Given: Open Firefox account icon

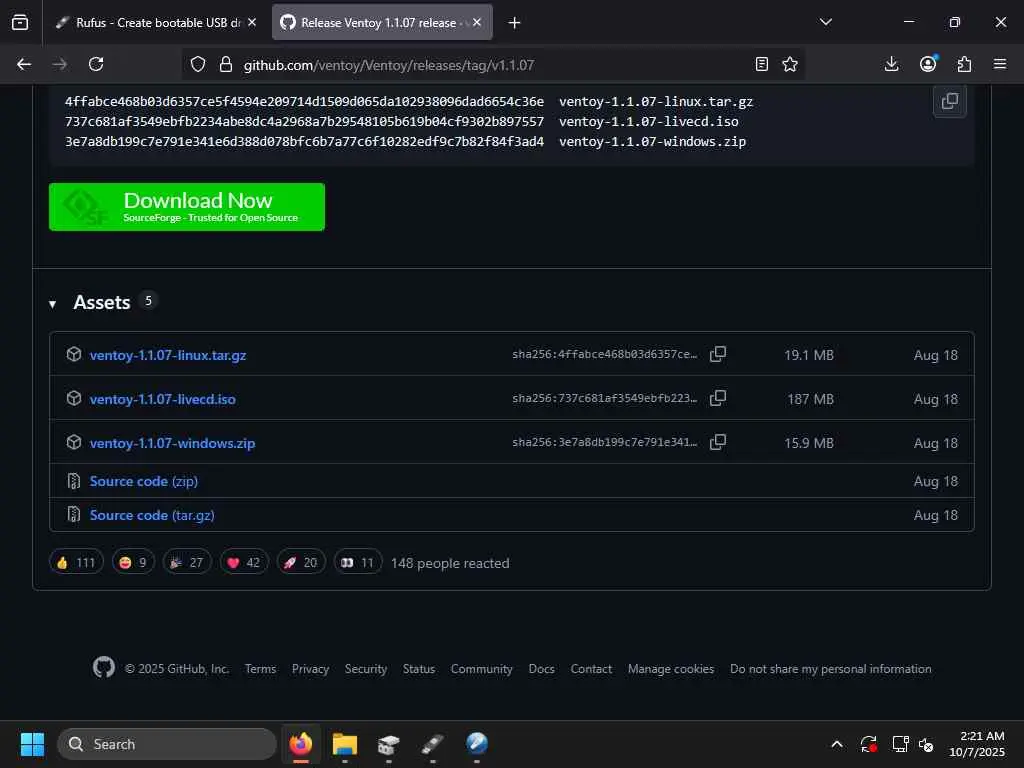Looking at the screenshot, I should (928, 63).
